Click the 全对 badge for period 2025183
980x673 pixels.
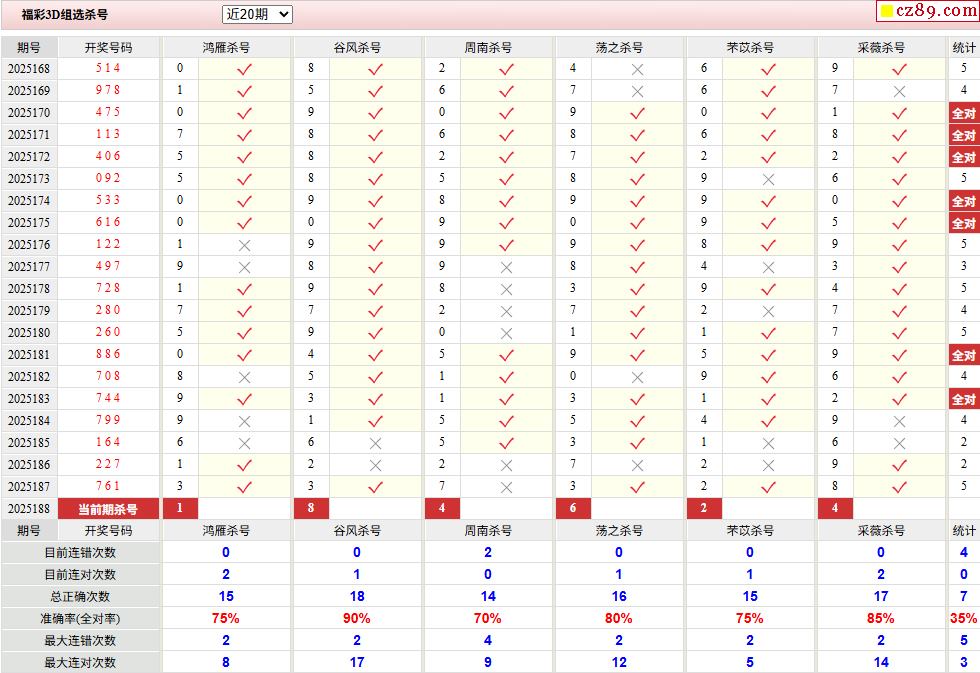tap(964, 399)
